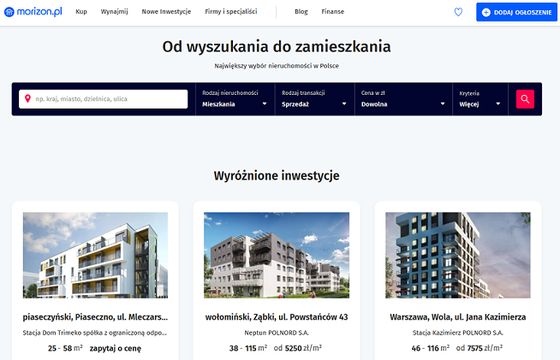The height and width of the screenshot is (360, 560).
Task: Click developer text 'Stacja Kazimierz POLNORD S.A.'
Action: (x=458, y=332)
